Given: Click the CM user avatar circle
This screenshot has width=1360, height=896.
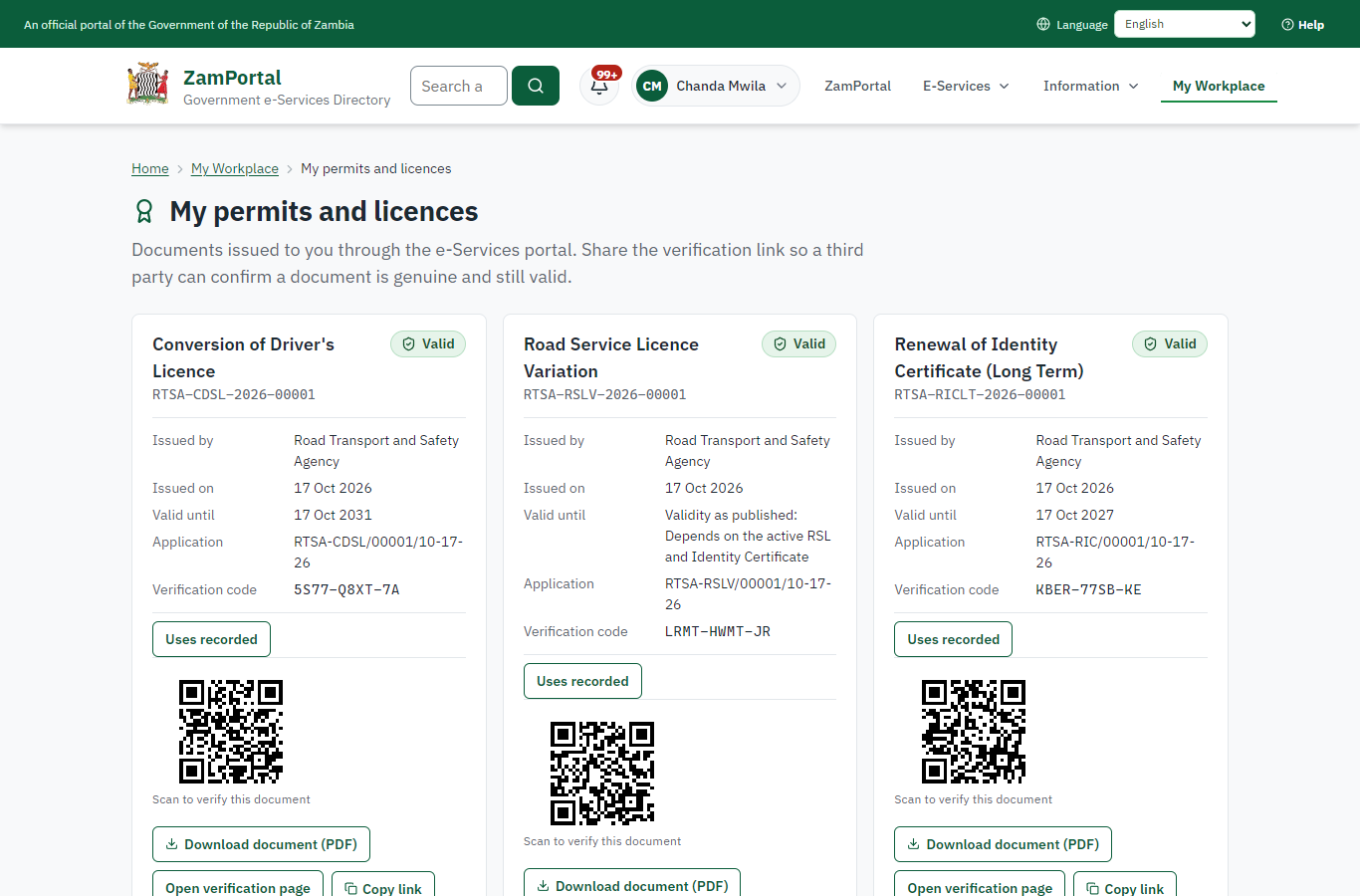Looking at the screenshot, I should click(652, 86).
